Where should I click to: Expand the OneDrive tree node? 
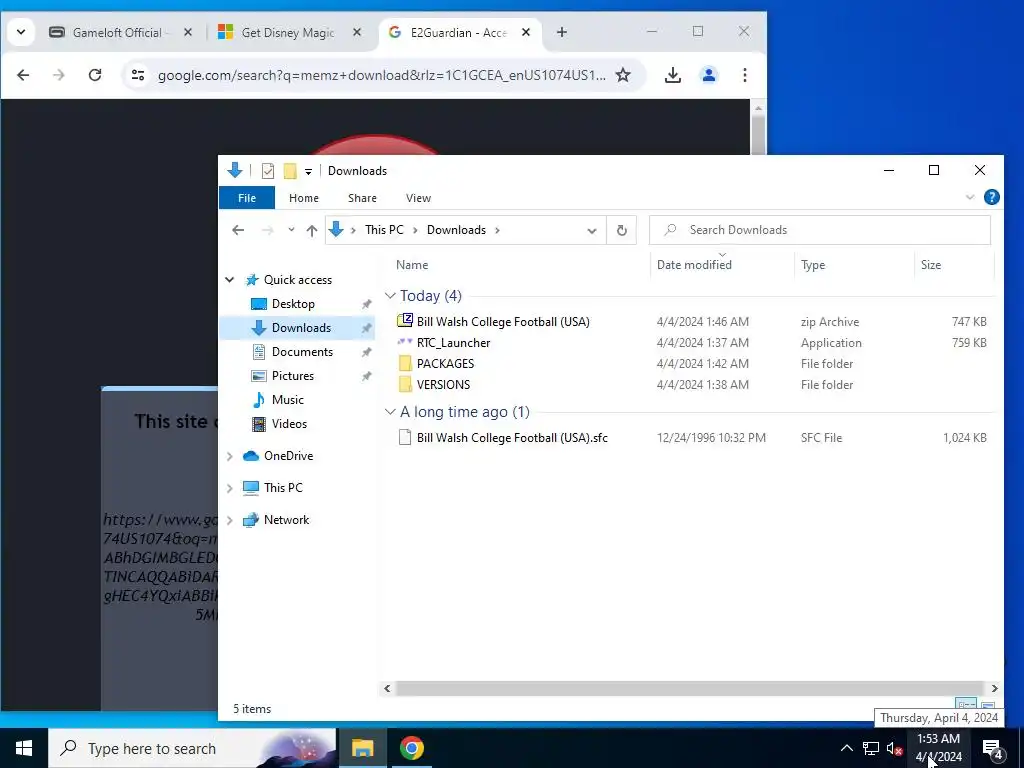[230, 456]
